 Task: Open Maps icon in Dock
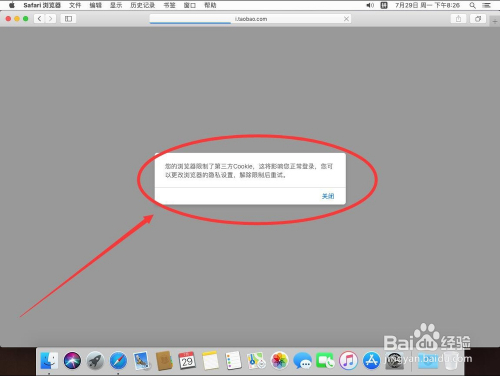[x=256, y=361]
